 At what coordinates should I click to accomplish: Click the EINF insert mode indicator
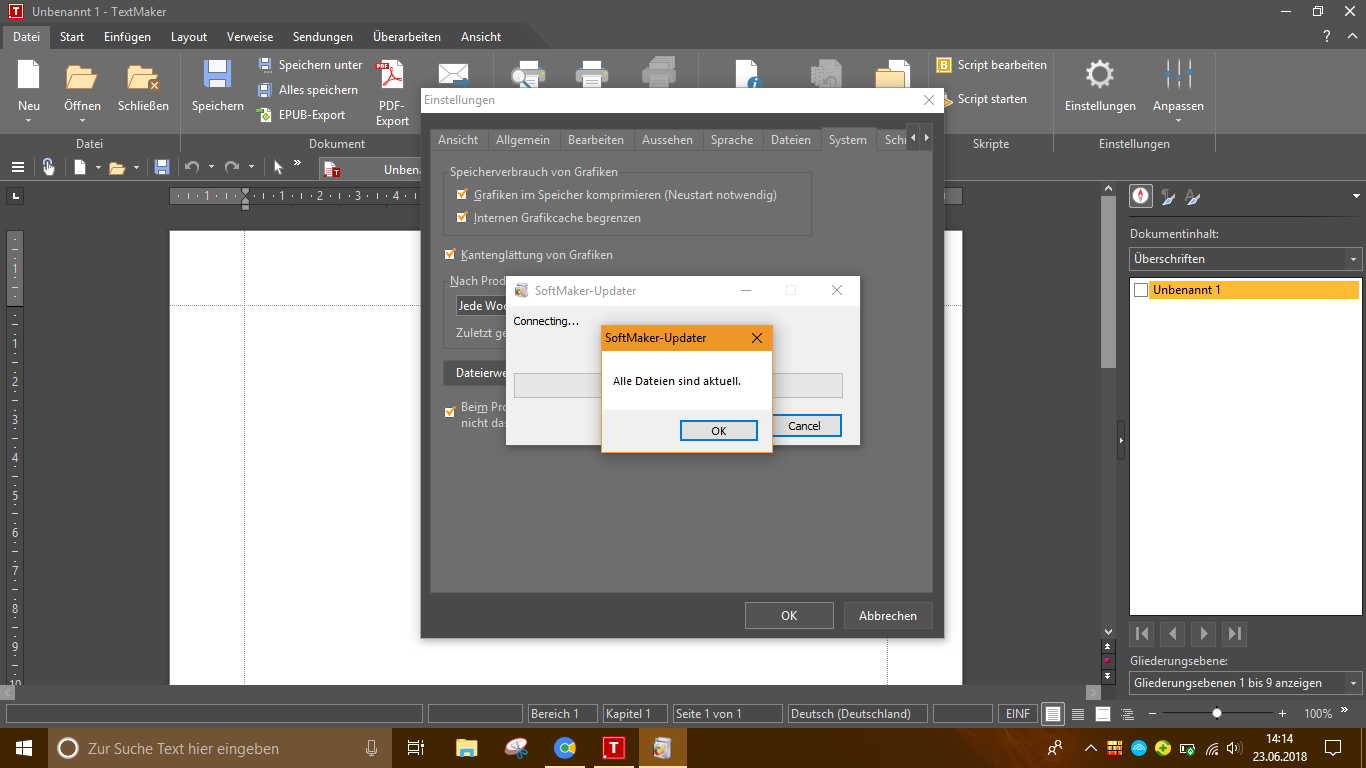click(x=1018, y=714)
